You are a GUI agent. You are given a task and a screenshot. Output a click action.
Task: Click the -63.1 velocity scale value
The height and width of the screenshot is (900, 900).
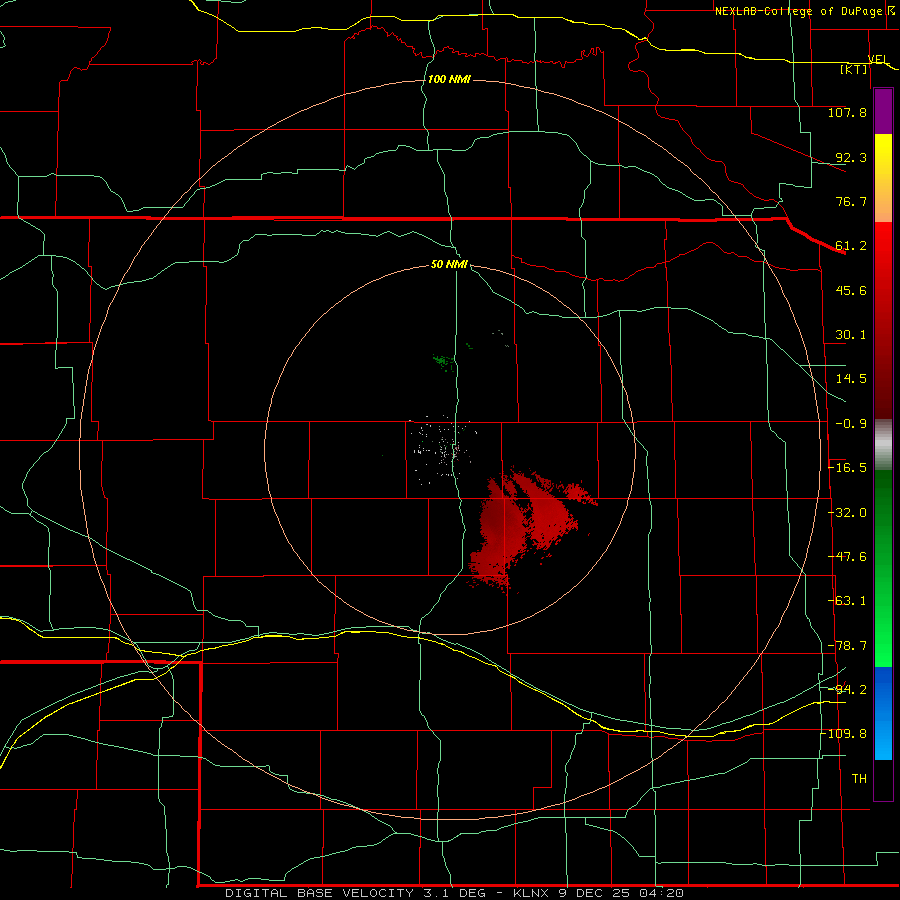click(847, 601)
